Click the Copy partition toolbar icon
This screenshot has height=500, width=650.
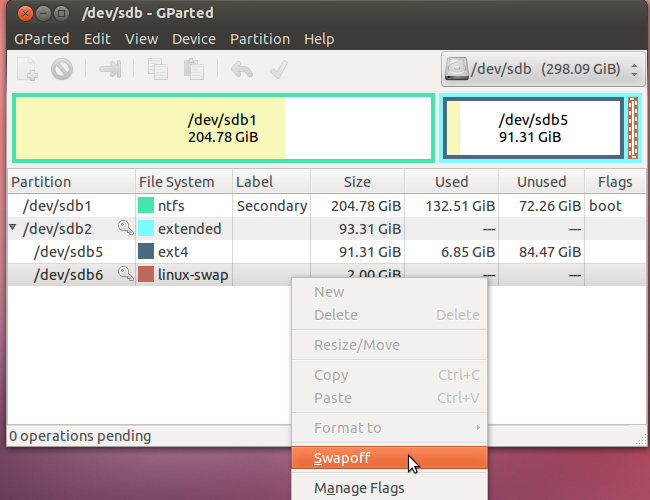pos(158,69)
